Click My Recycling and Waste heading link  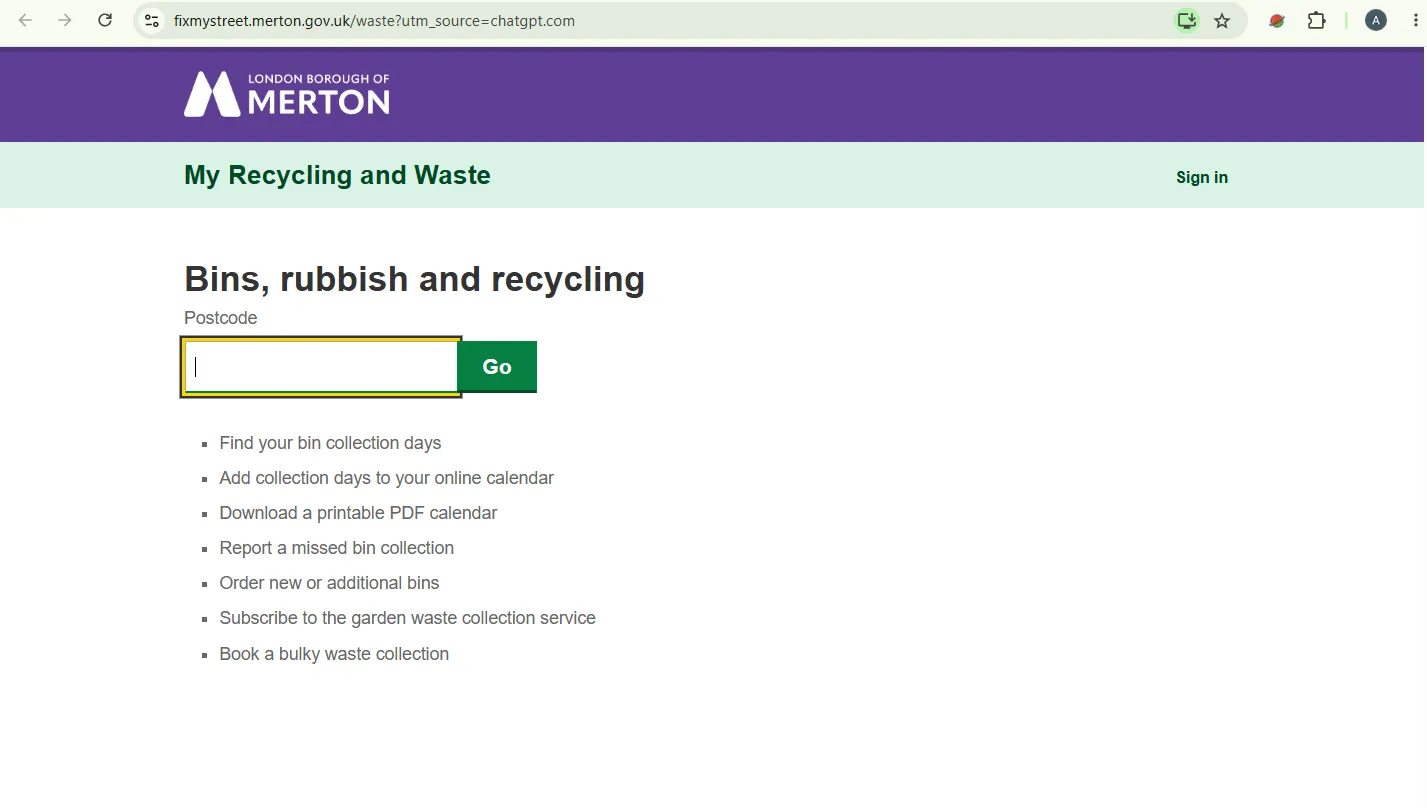coord(337,175)
